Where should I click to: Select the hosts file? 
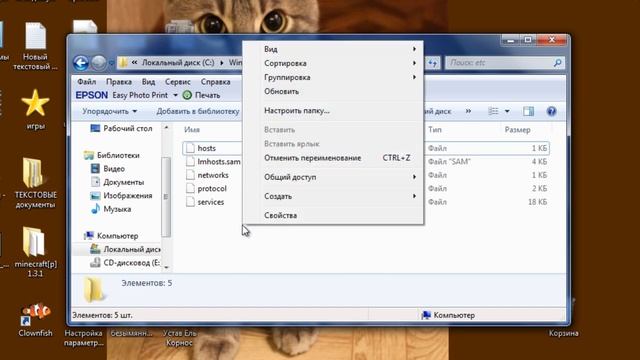coord(207,148)
